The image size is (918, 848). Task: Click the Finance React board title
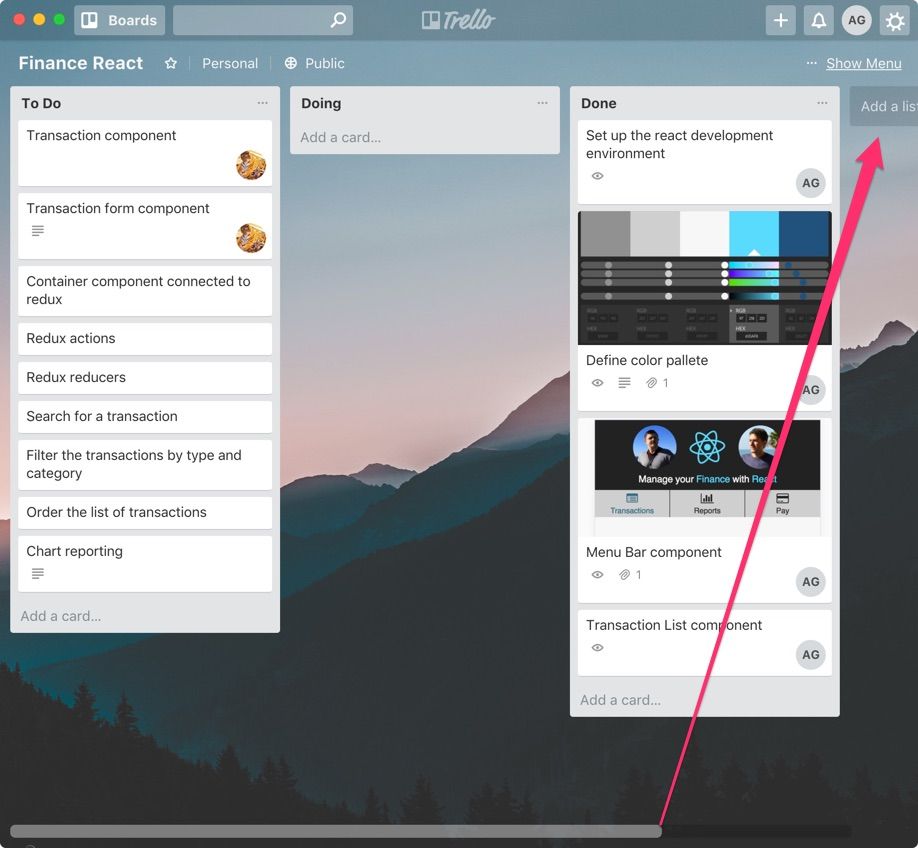pyautogui.click(x=80, y=63)
